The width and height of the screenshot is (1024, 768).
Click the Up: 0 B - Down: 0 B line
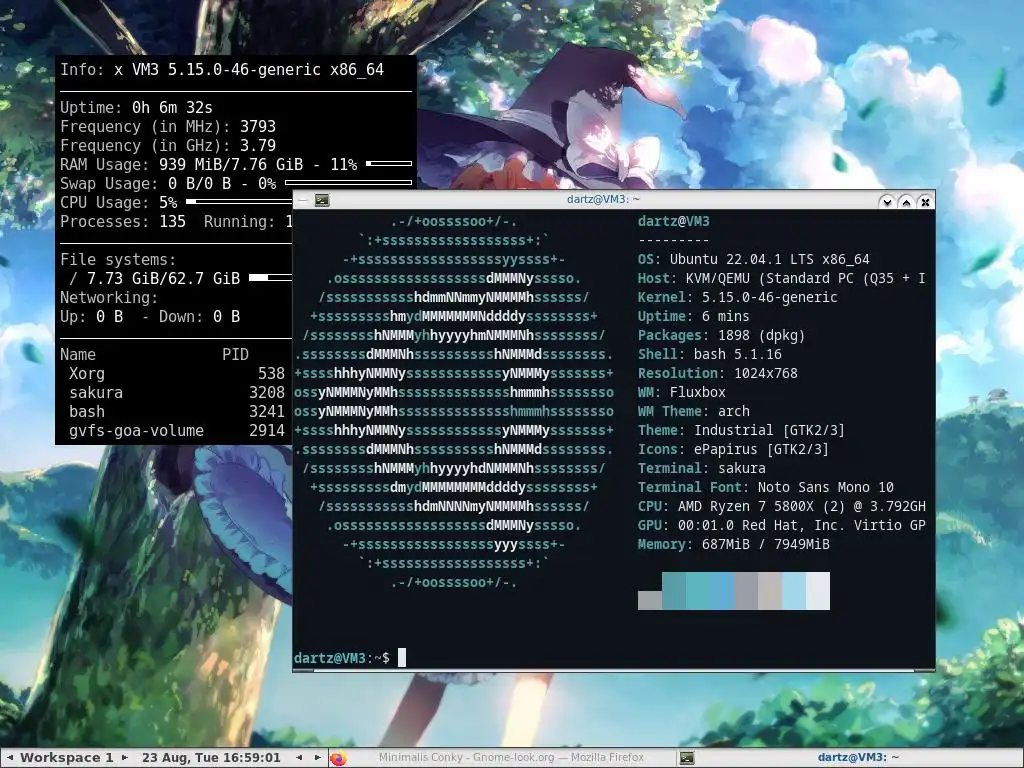pyautogui.click(x=150, y=316)
